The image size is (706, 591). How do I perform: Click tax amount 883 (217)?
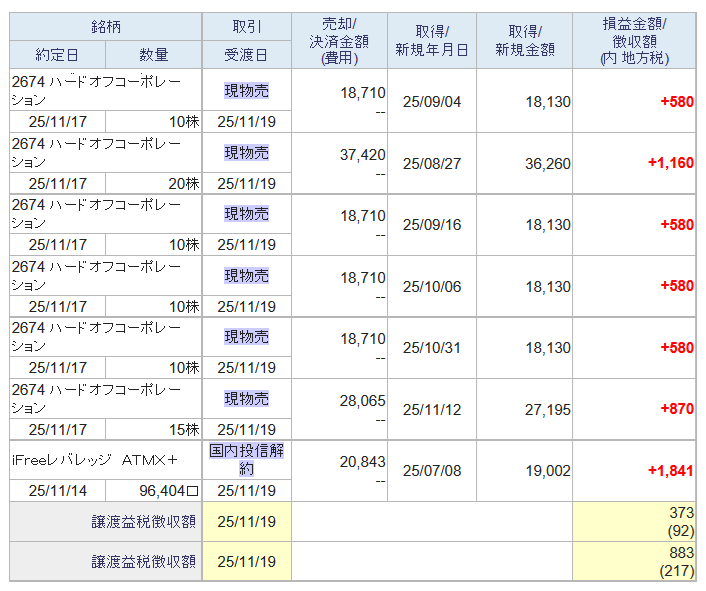click(x=677, y=562)
